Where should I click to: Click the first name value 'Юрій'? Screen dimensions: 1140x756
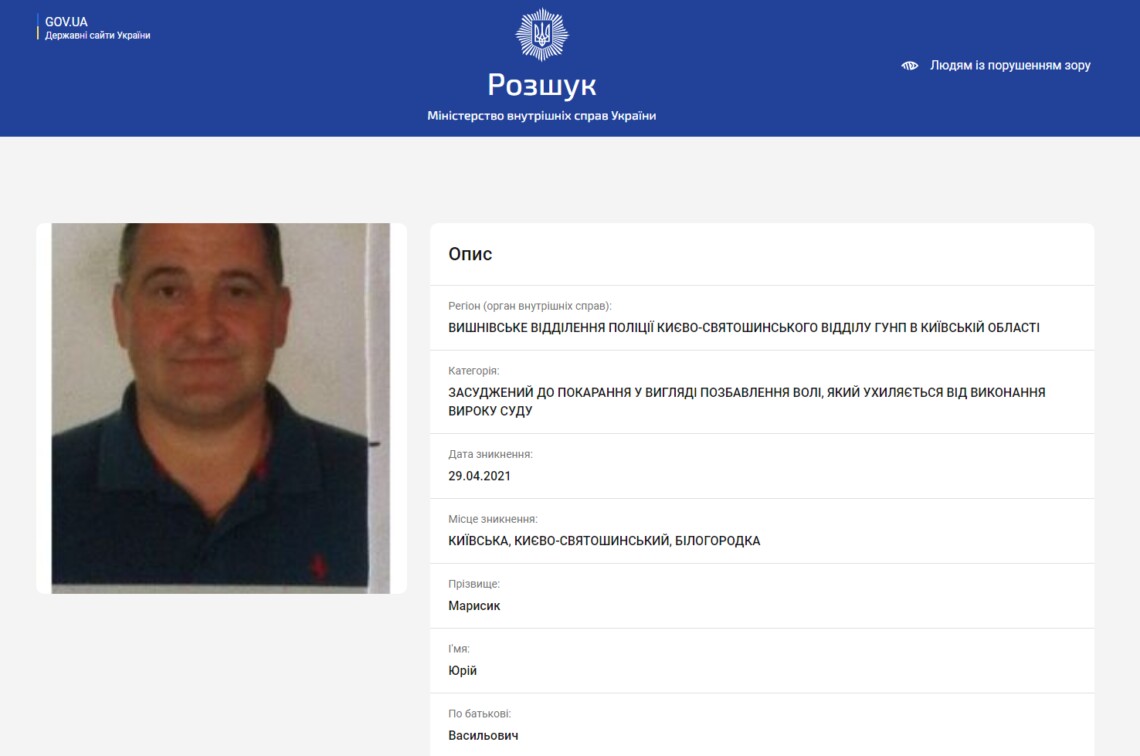(462, 670)
